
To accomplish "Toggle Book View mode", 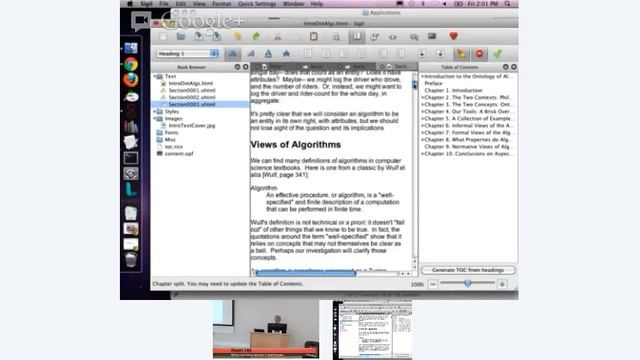I will pyautogui.click(x=357, y=37).
